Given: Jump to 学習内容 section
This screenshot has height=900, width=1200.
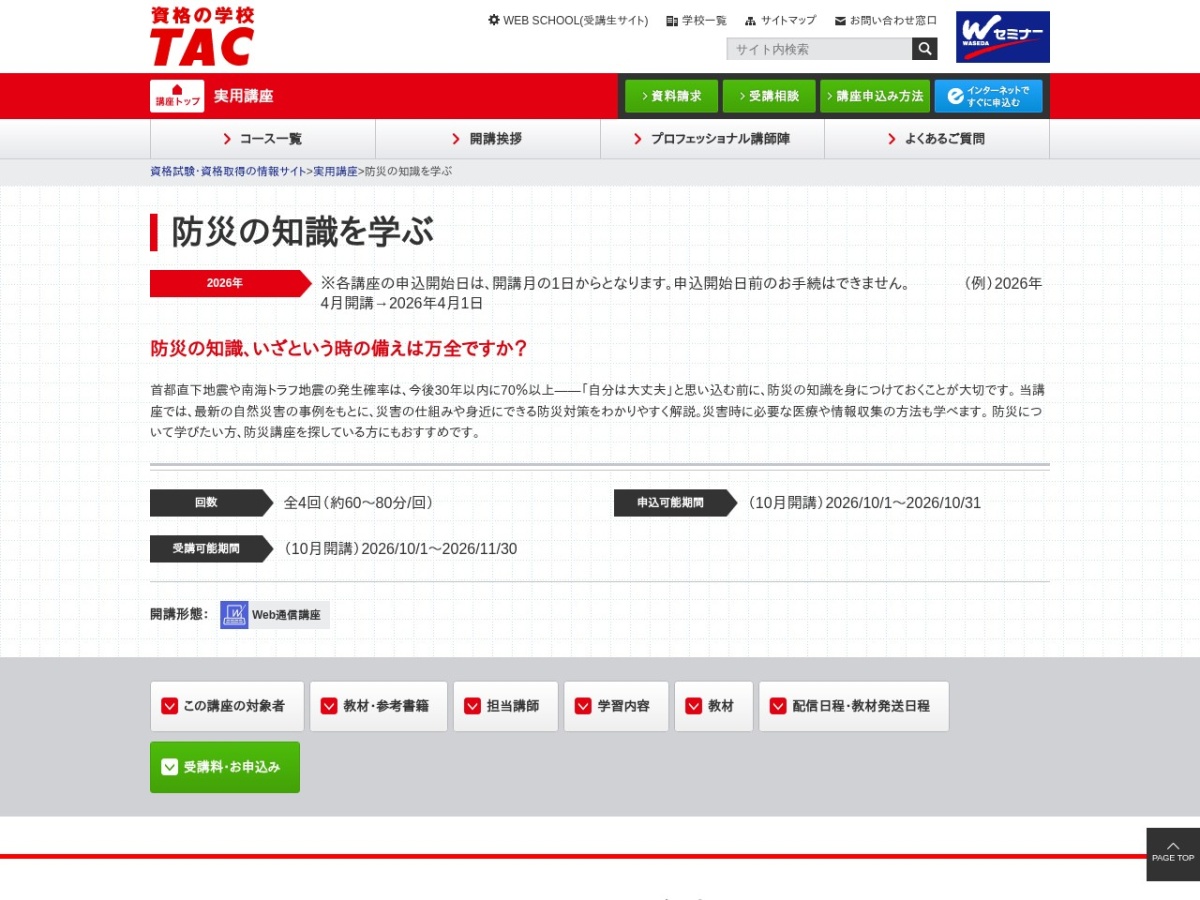Looking at the screenshot, I should pyautogui.click(x=616, y=706).
